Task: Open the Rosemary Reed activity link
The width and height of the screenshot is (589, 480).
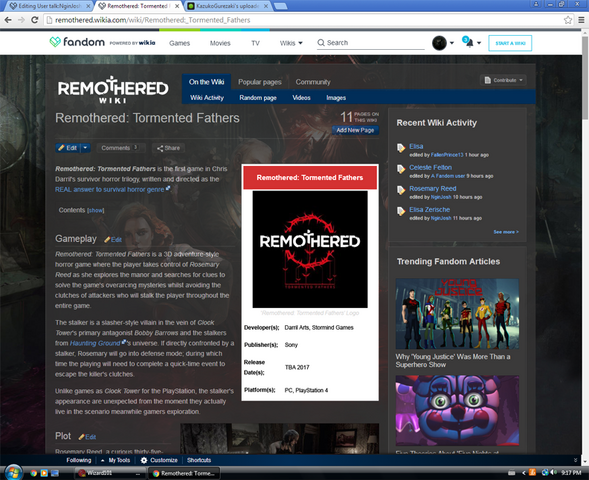Action: (x=432, y=189)
